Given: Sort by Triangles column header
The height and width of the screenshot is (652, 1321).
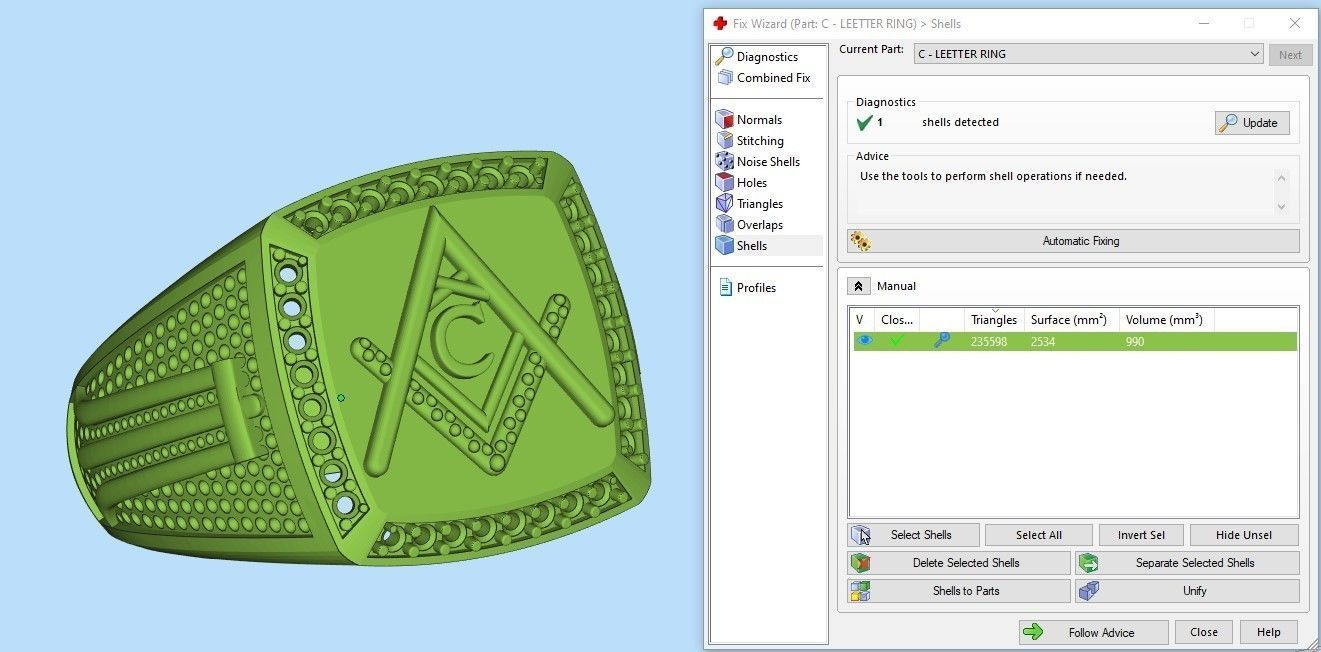Looking at the screenshot, I should pos(993,320).
